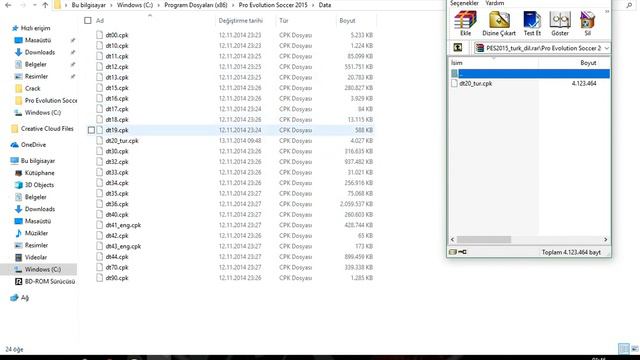Sort WinRAR list by Boyut column
The height and width of the screenshot is (360, 640).
pos(588,63)
